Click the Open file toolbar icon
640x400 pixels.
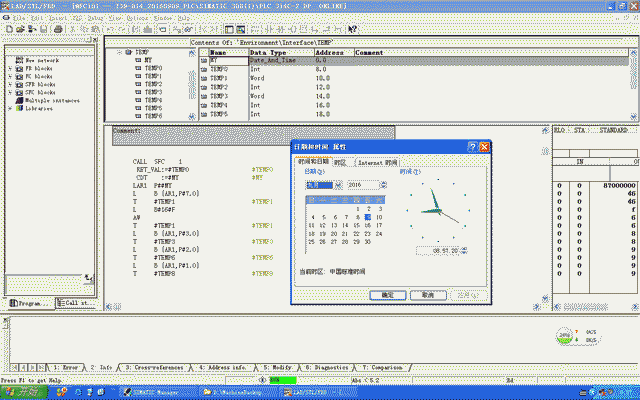pyautogui.click(x=21, y=30)
